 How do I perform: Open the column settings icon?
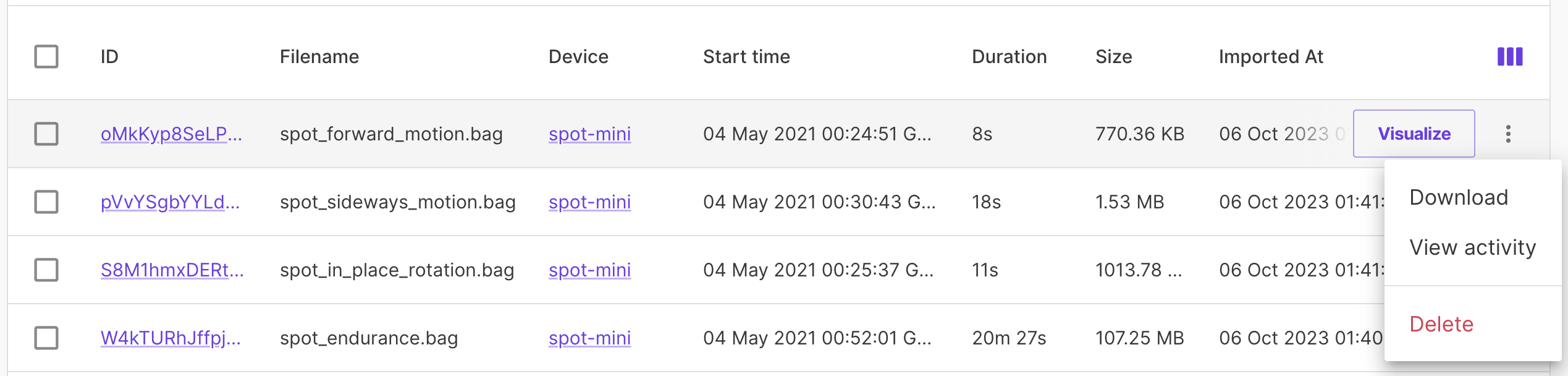tap(1509, 57)
